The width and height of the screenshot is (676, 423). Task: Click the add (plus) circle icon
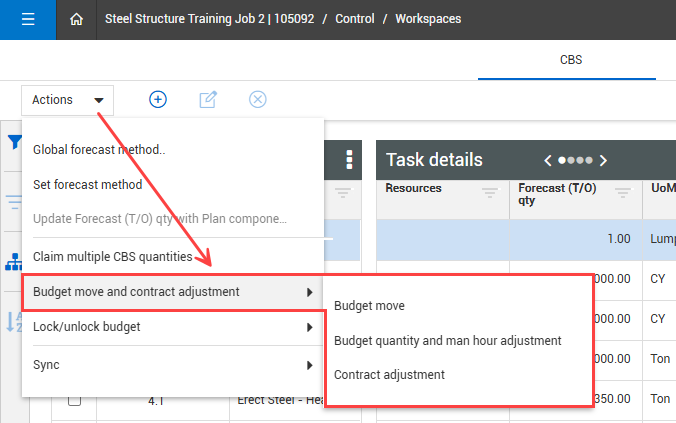(x=158, y=99)
